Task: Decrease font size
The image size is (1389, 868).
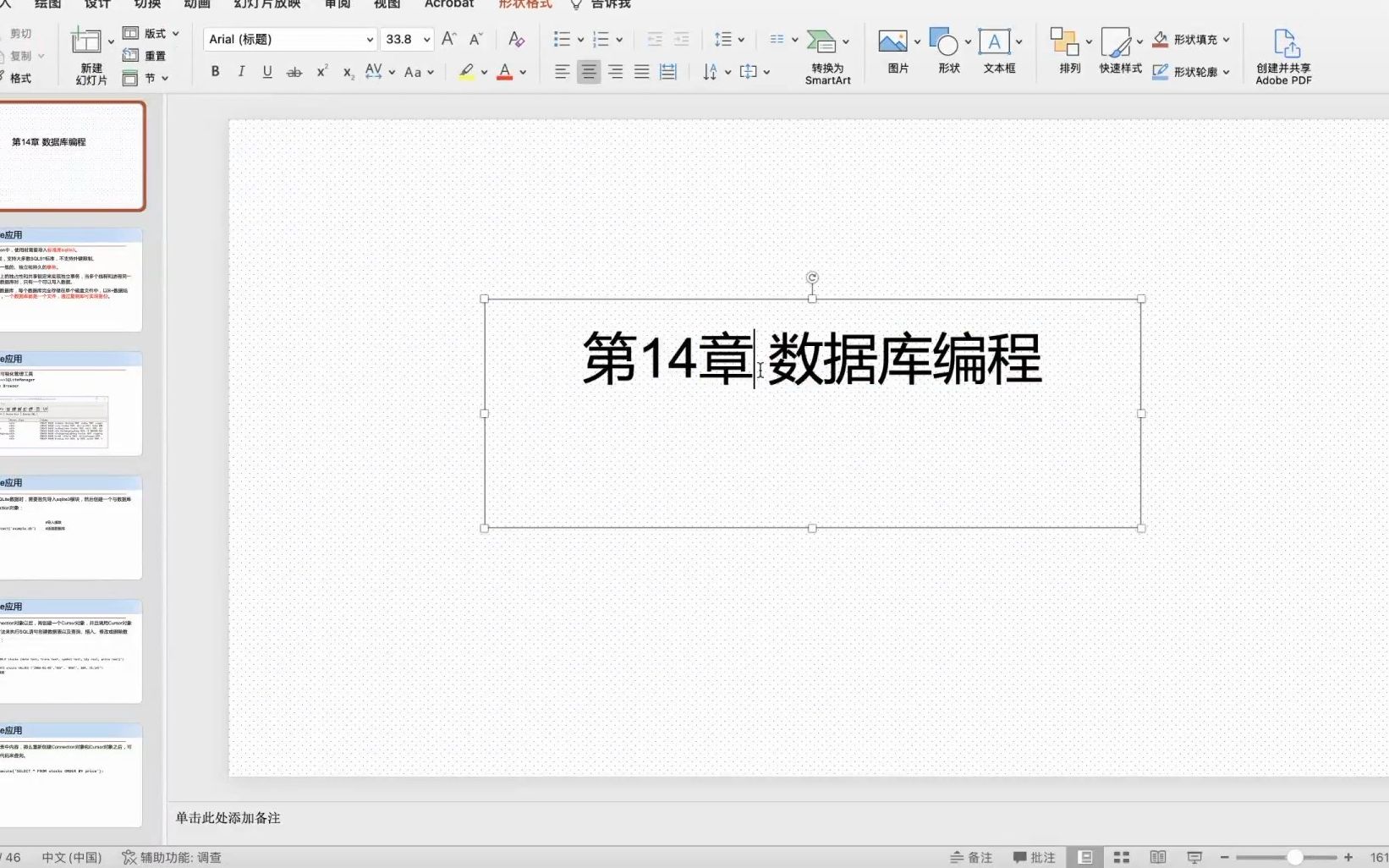Action: 475,39
